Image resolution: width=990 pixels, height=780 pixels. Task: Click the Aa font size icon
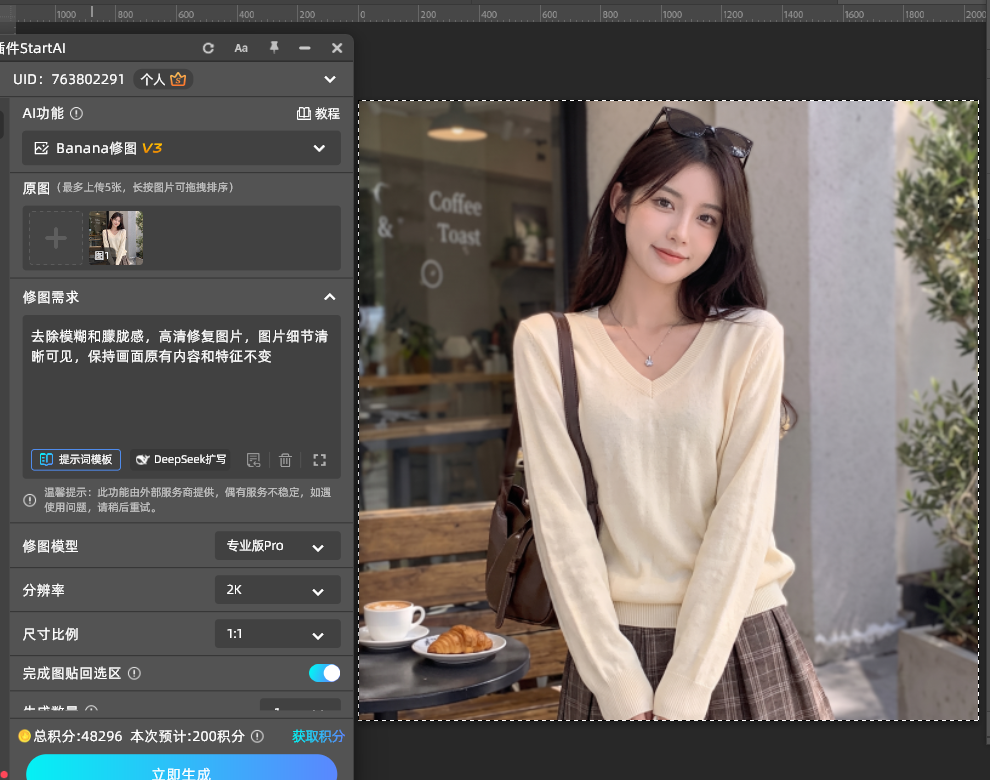point(241,48)
